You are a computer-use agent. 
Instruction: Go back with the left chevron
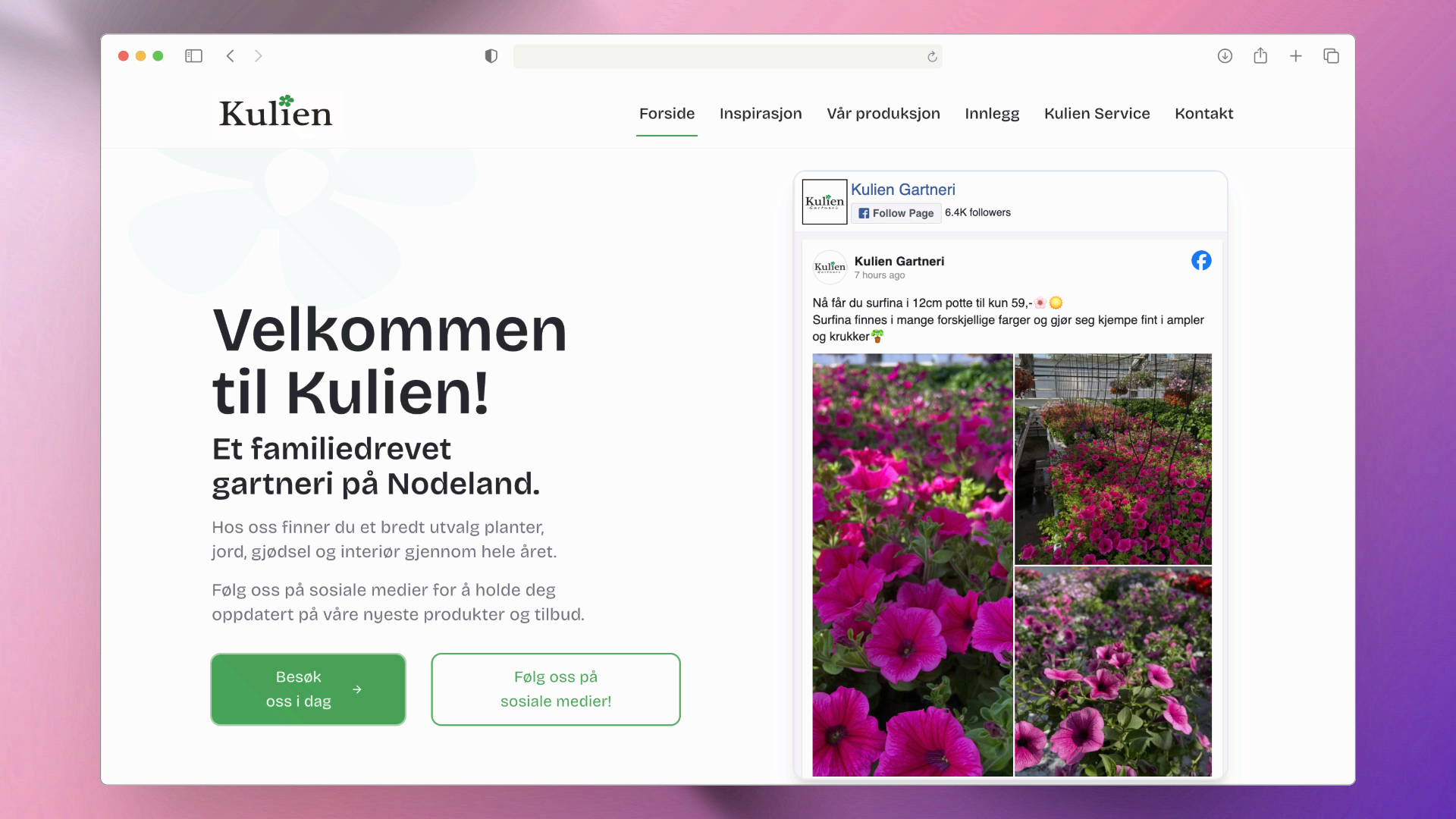coord(231,56)
